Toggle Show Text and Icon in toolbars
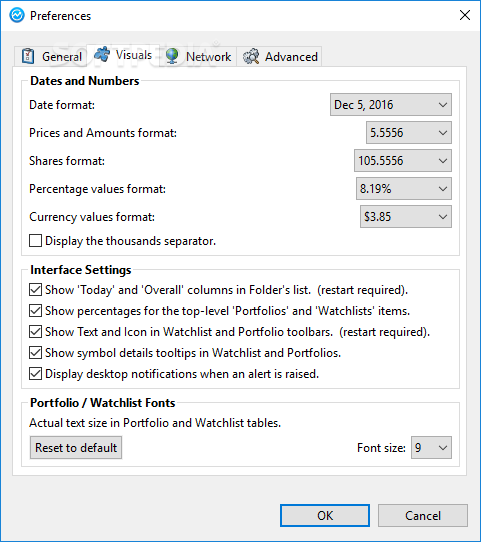The image size is (481, 542). [x=36, y=332]
